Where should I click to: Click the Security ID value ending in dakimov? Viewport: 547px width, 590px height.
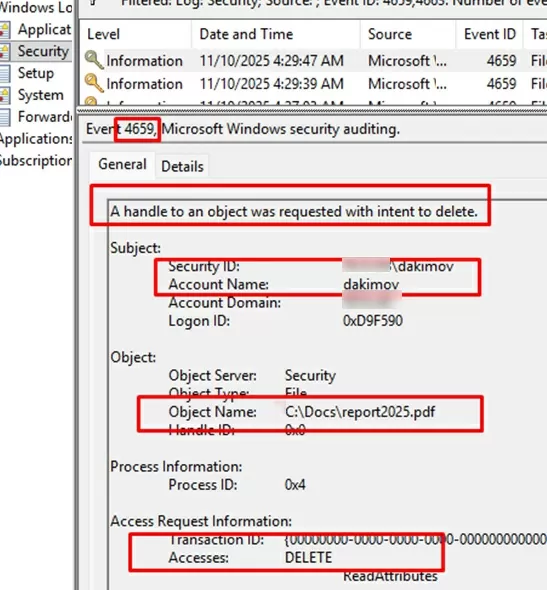398,266
